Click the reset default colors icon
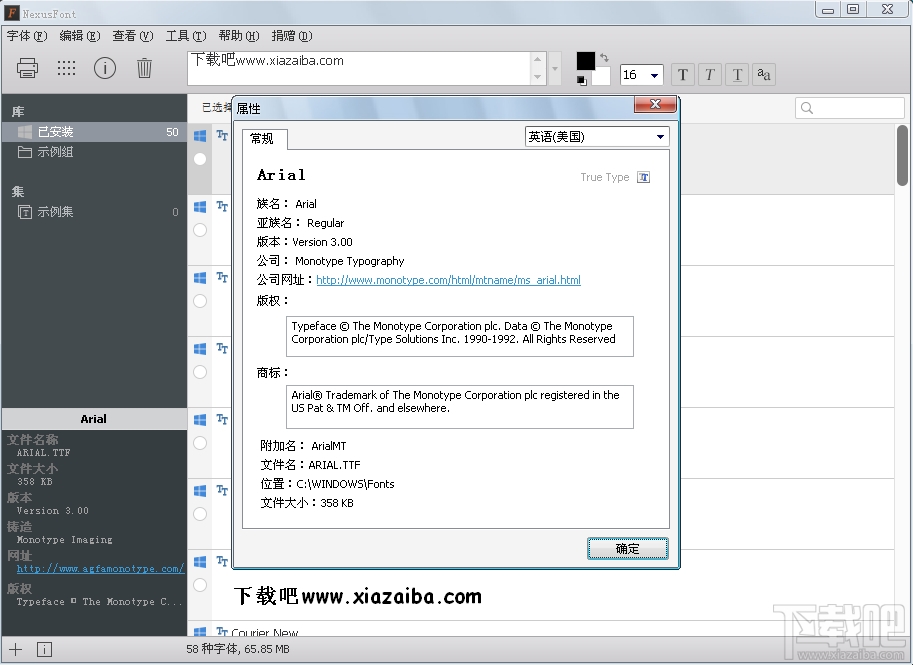This screenshot has width=913, height=665. (x=582, y=81)
